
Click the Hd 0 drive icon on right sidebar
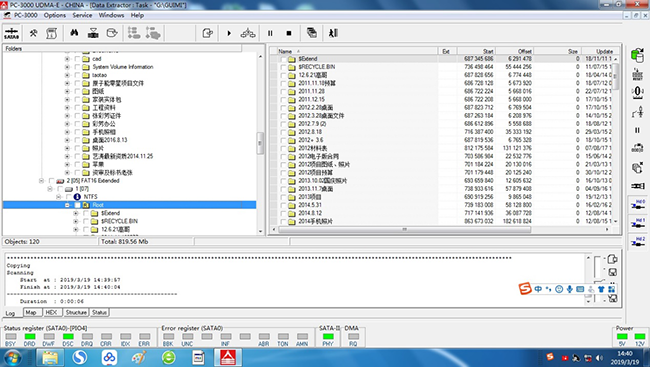[x=638, y=205]
